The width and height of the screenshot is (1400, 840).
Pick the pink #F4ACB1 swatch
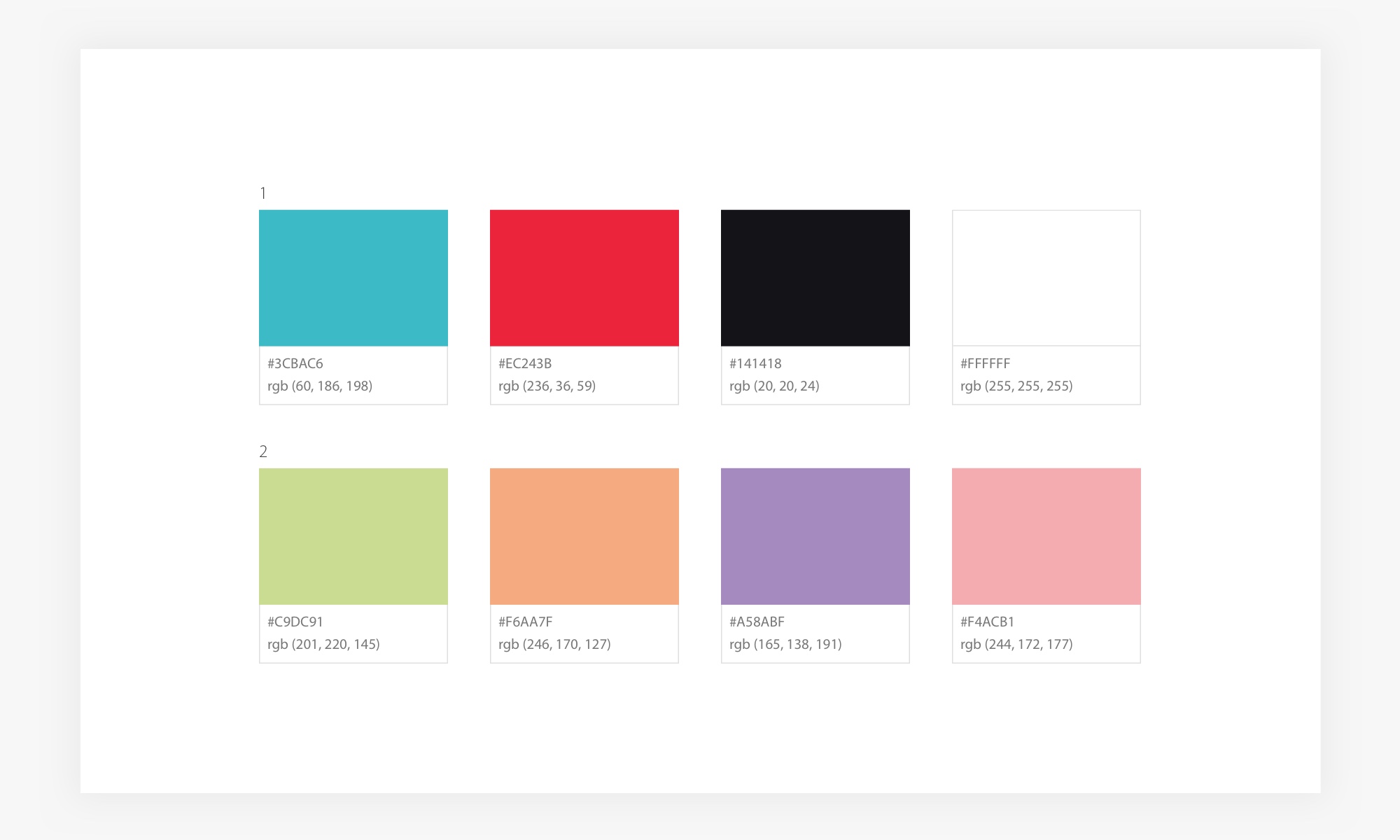coord(1046,536)
